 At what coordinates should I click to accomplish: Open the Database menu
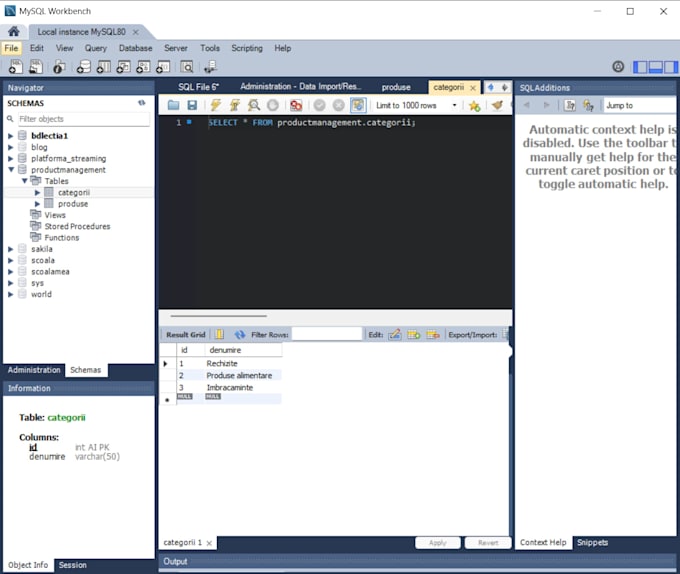135,48
